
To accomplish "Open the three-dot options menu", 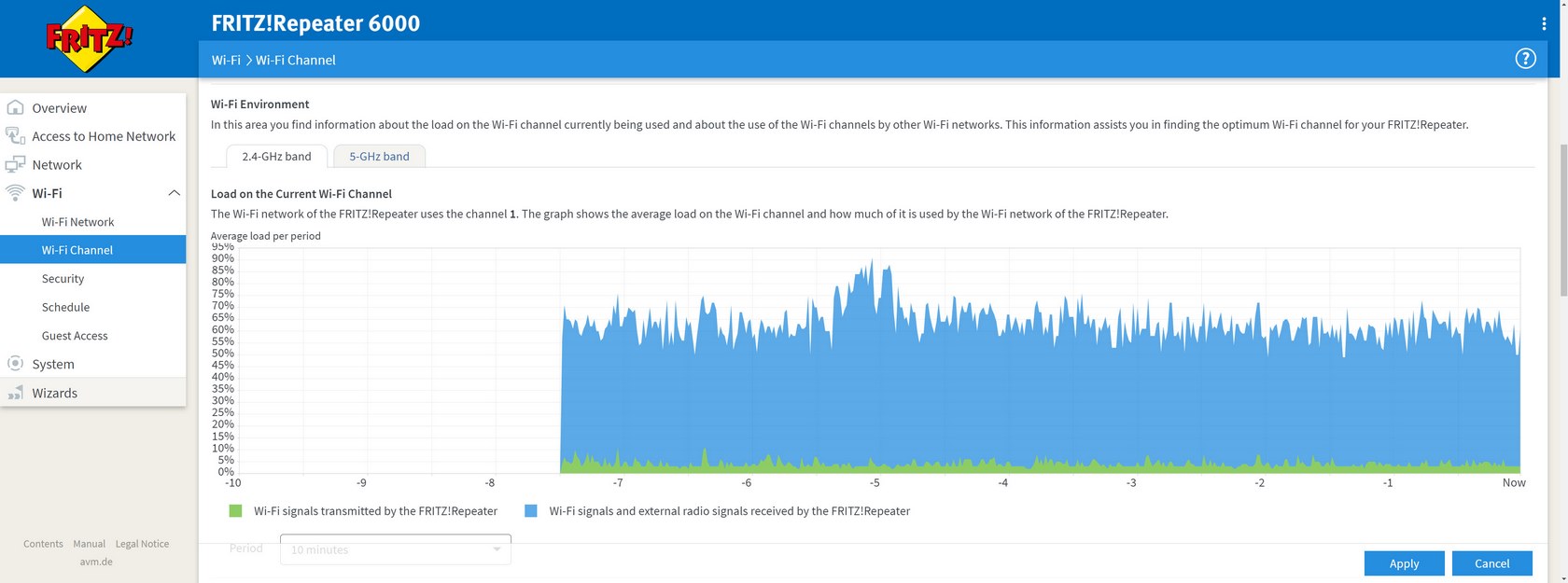I will click(1544, 23).
